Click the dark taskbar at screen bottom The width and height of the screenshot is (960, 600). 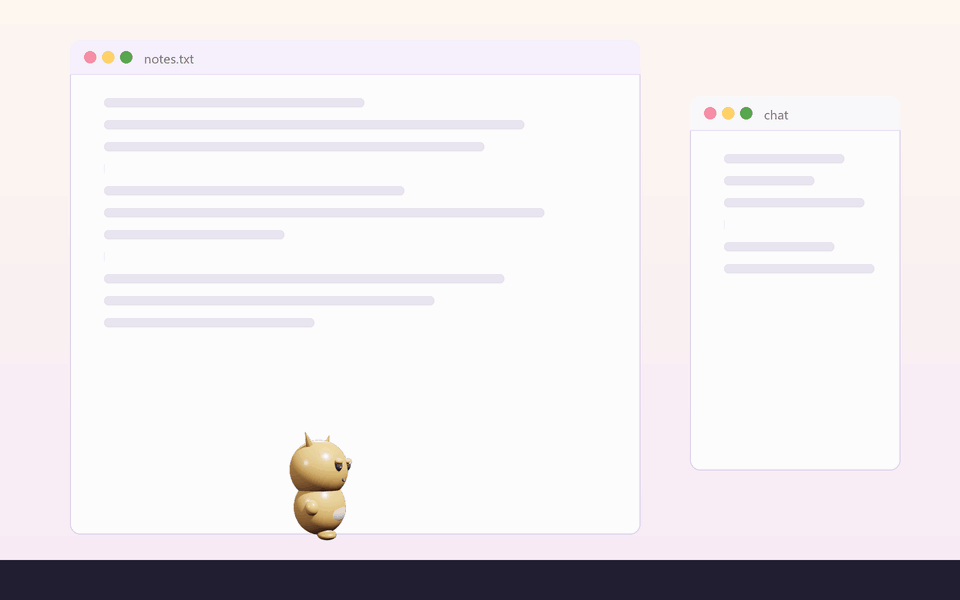point(480,580)
